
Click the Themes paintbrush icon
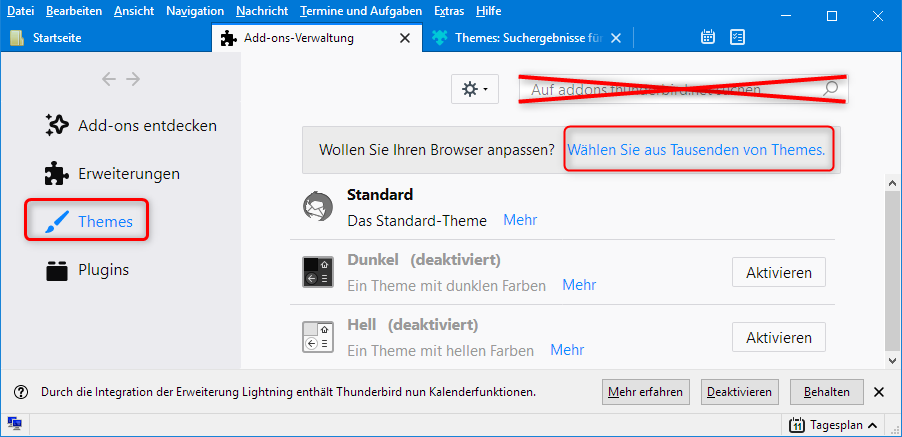[x=56, y=222]
